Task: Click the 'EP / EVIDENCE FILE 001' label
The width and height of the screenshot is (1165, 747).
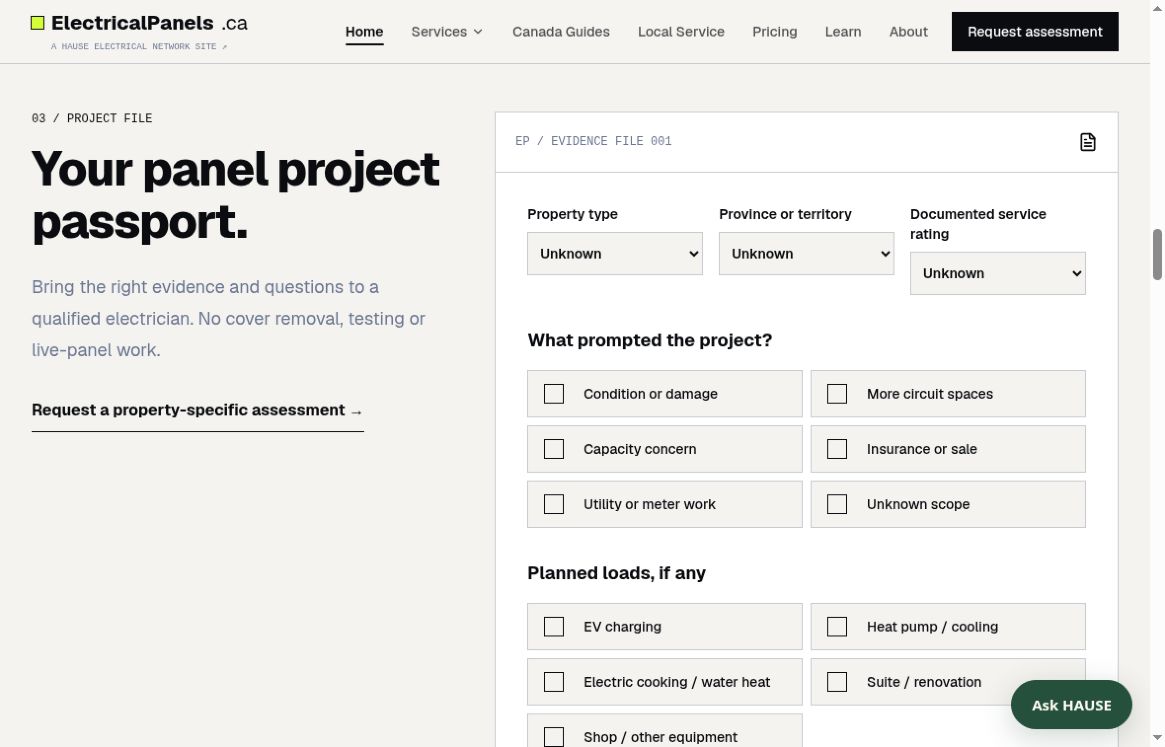Action: pos(593,141)
